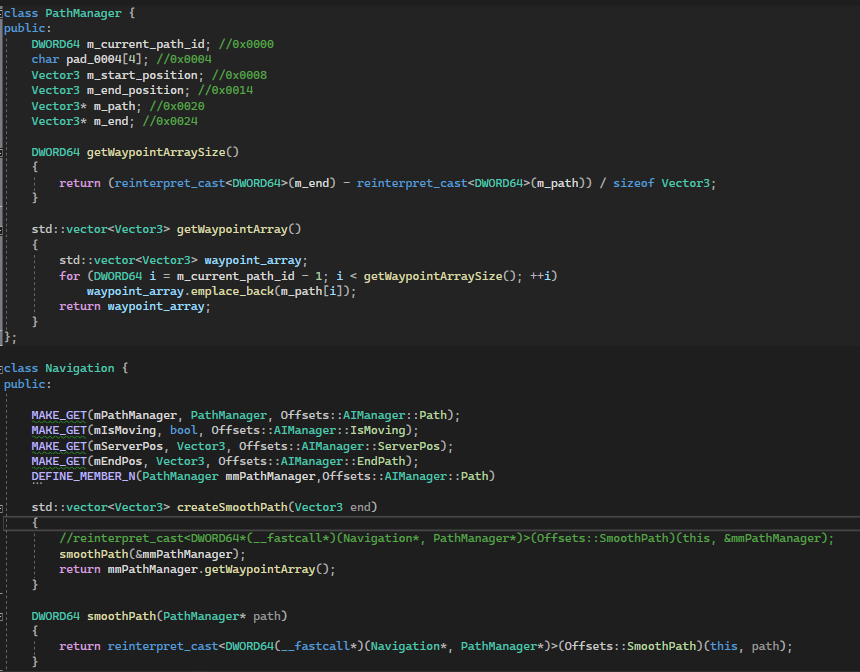
Task: Place cursor on the for loop keyword
Action: pyautogui.click(x=69, y=276)
